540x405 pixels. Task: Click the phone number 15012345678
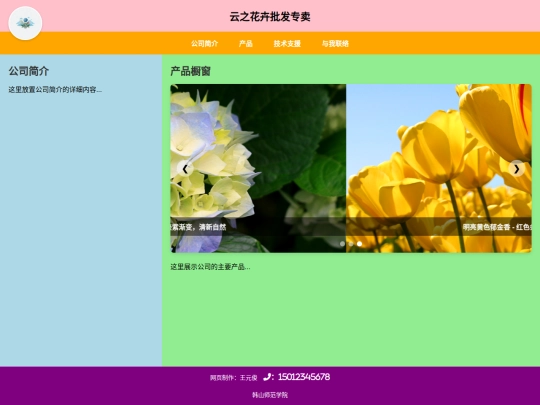point(304,377)
